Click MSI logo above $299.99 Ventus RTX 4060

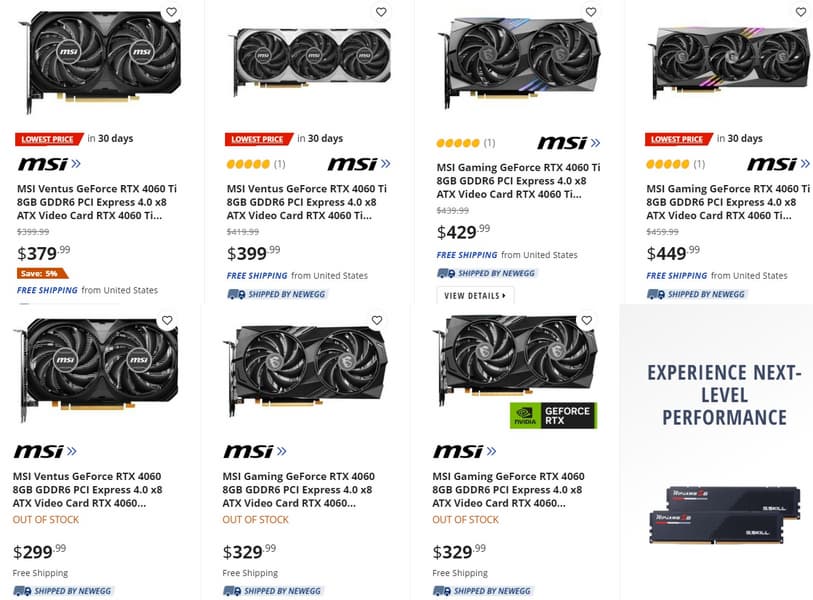point(45,452)
